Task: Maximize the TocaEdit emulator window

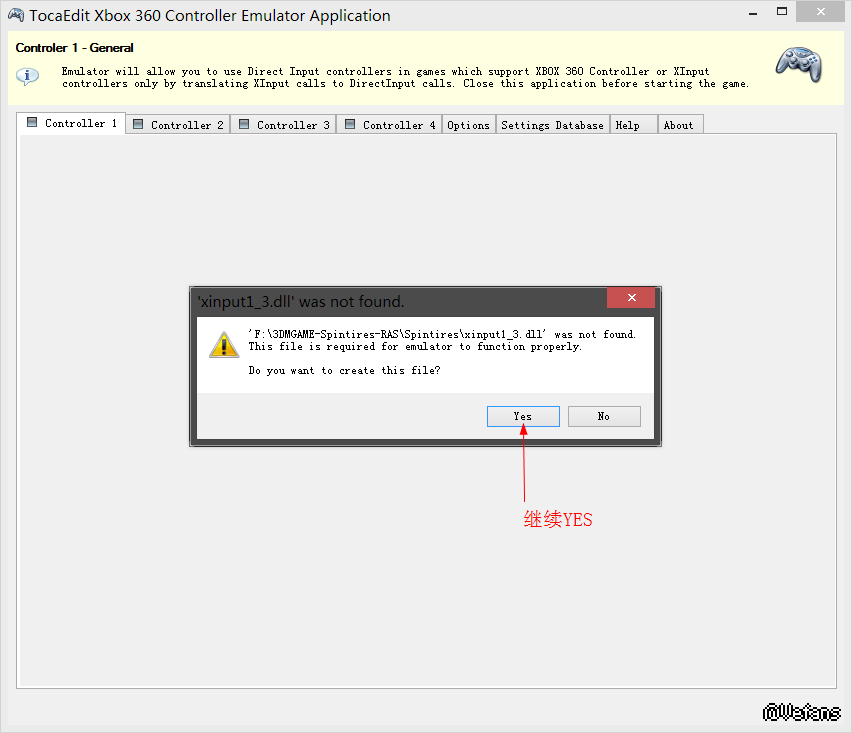Action: (x=781, y=12)
